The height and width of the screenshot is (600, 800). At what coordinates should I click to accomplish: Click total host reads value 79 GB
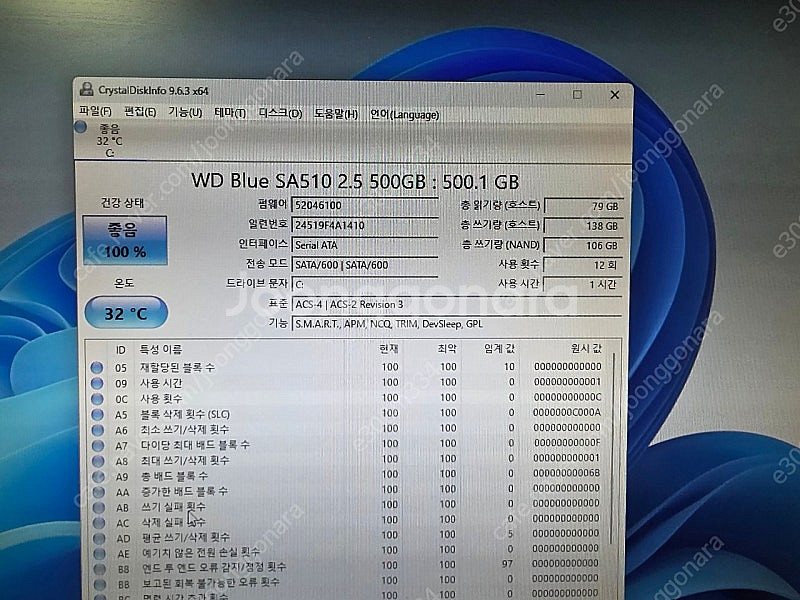pos(583,206)
